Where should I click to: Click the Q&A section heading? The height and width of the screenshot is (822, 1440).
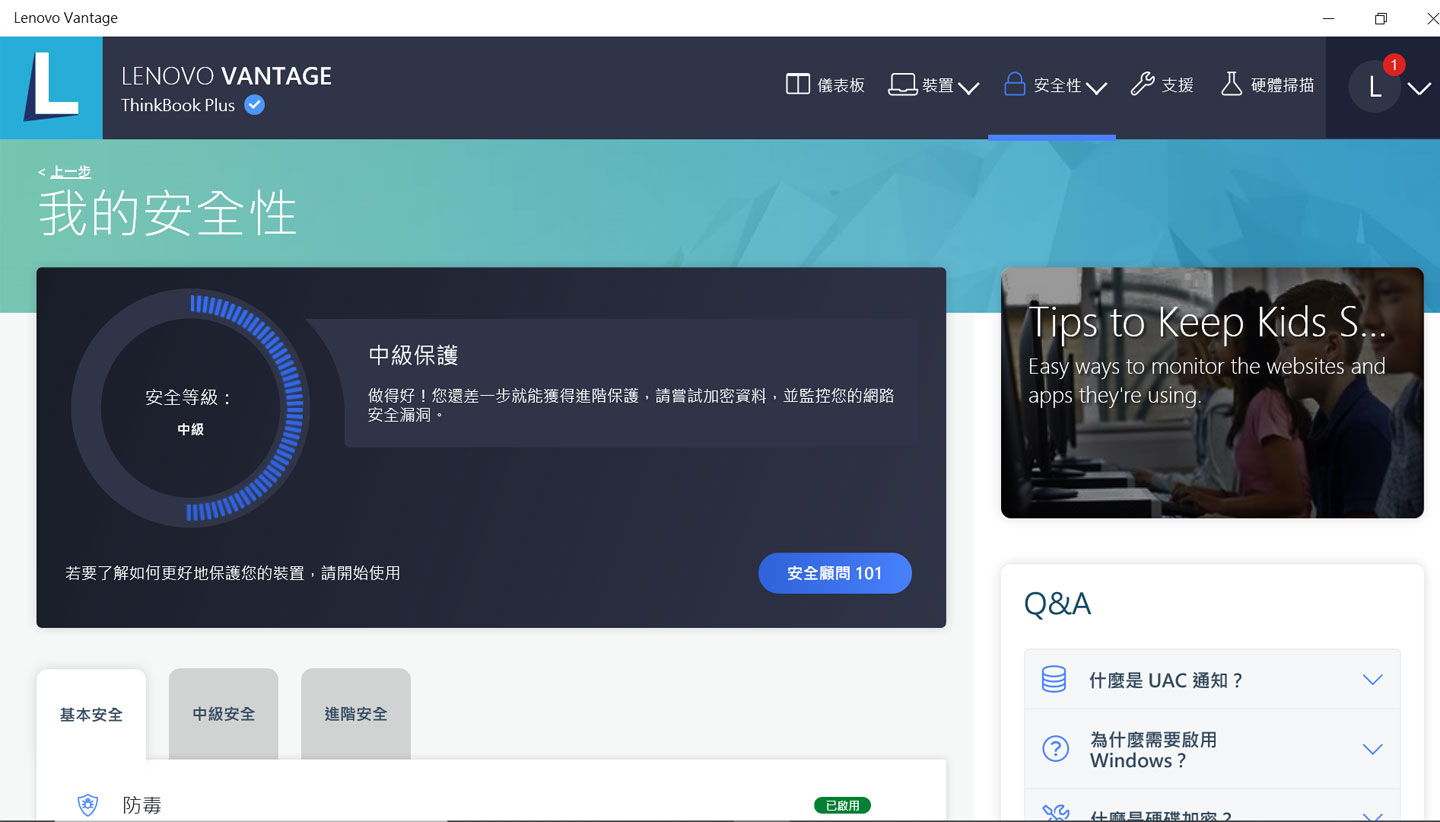(1057, 604)
